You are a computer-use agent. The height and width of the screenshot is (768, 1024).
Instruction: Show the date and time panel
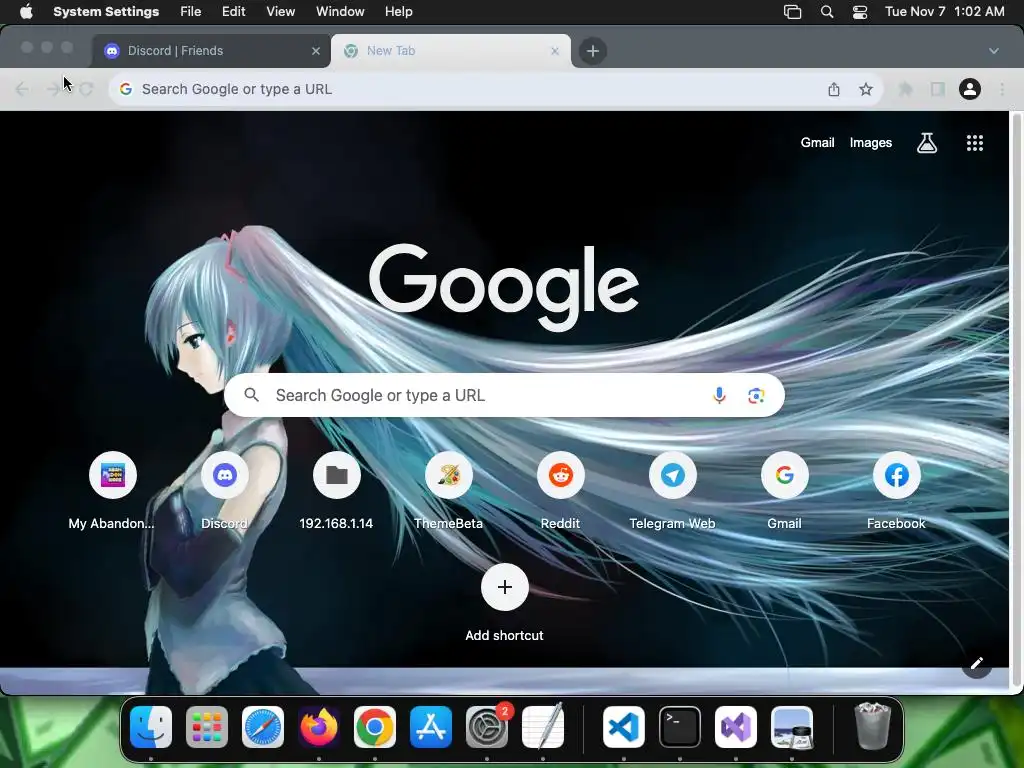(944, 12)
